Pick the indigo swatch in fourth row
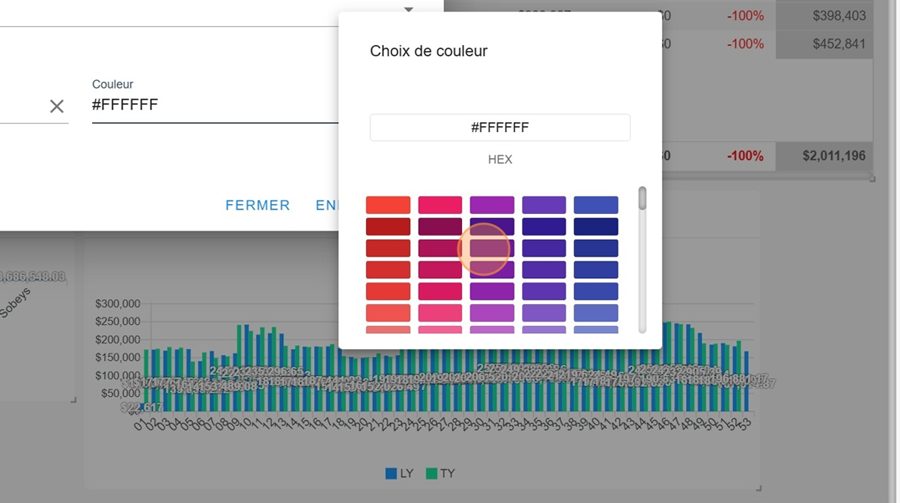 596,270
